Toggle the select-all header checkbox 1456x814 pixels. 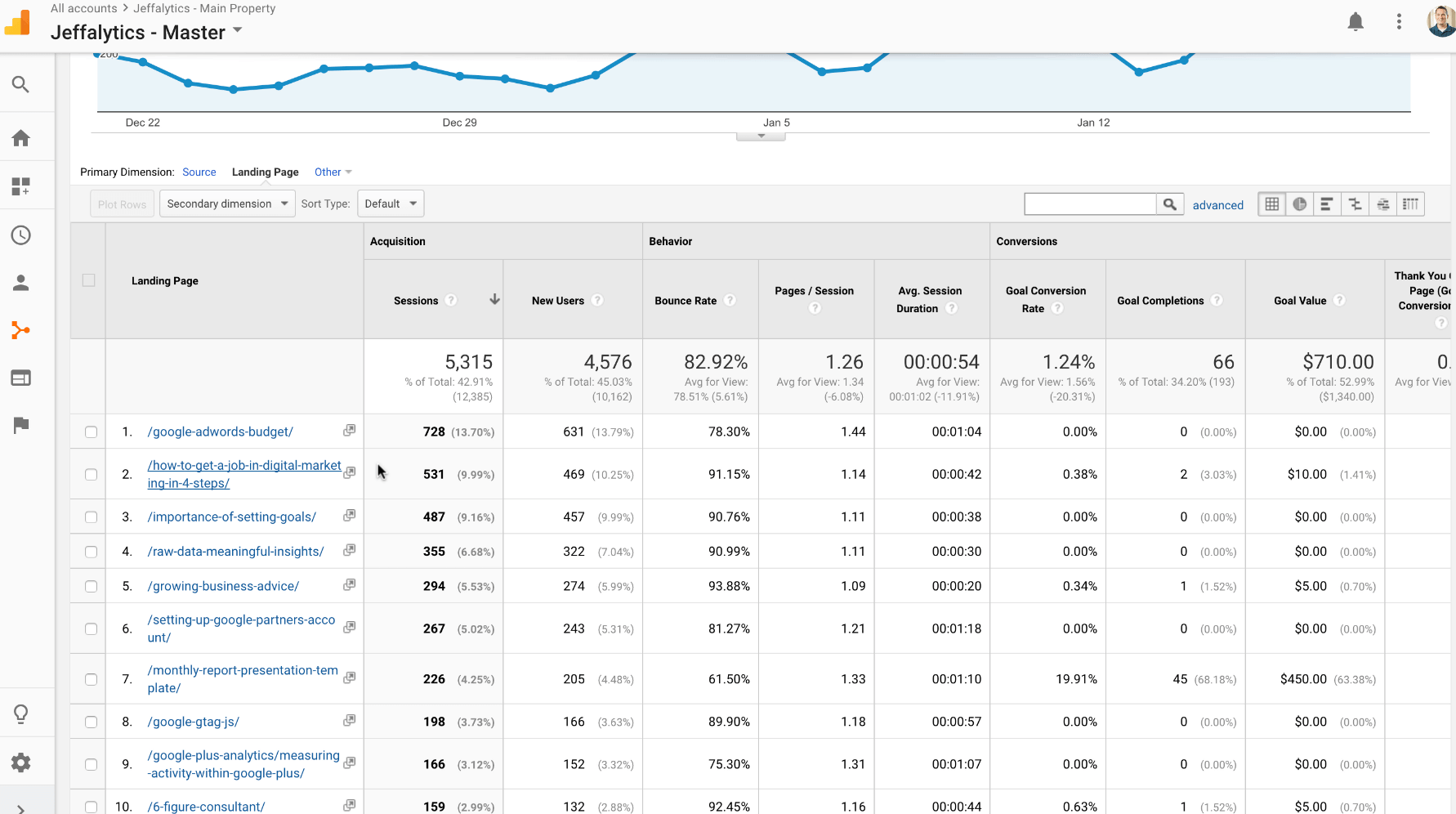(x=88, y=280)
